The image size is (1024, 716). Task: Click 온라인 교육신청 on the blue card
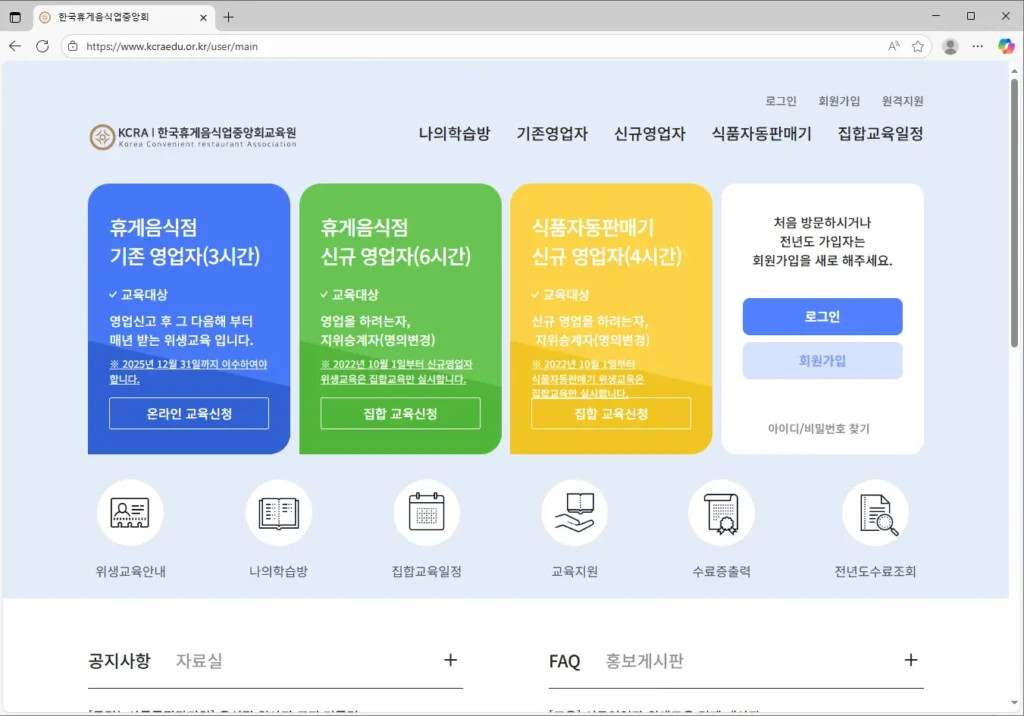click(188, 412)
